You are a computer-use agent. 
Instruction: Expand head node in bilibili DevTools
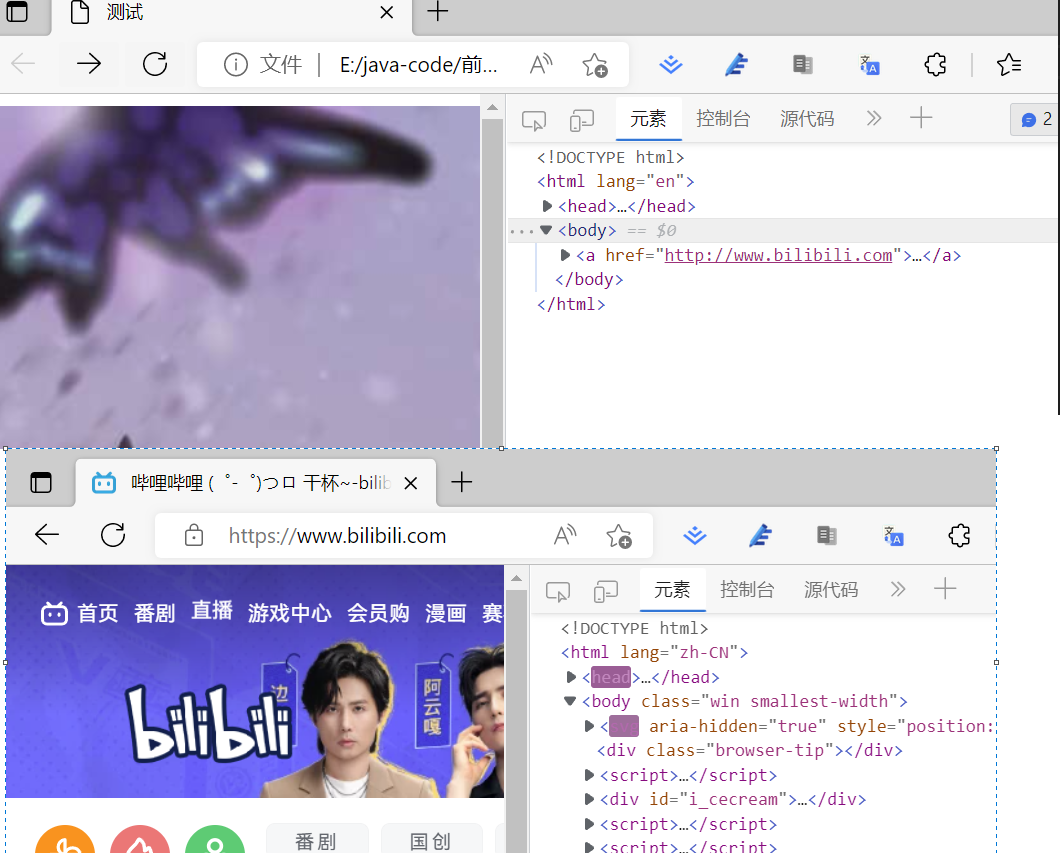[571, 677]
